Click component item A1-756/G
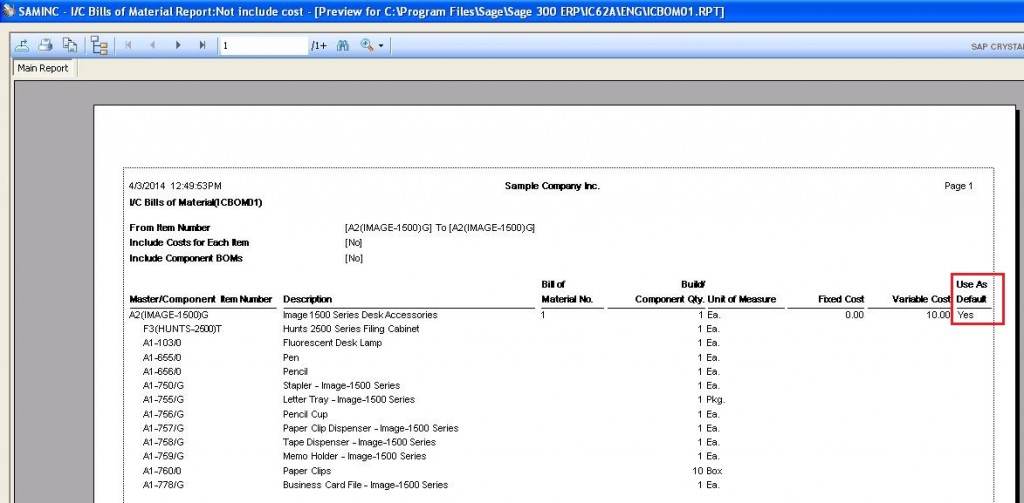 pos(163,414)
